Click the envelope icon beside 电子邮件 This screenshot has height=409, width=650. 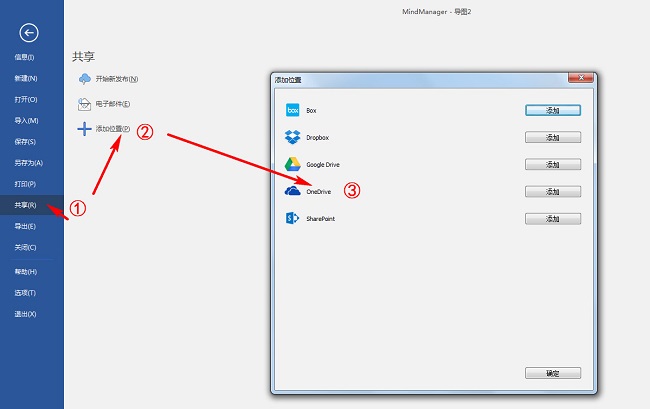coord(84,104)
